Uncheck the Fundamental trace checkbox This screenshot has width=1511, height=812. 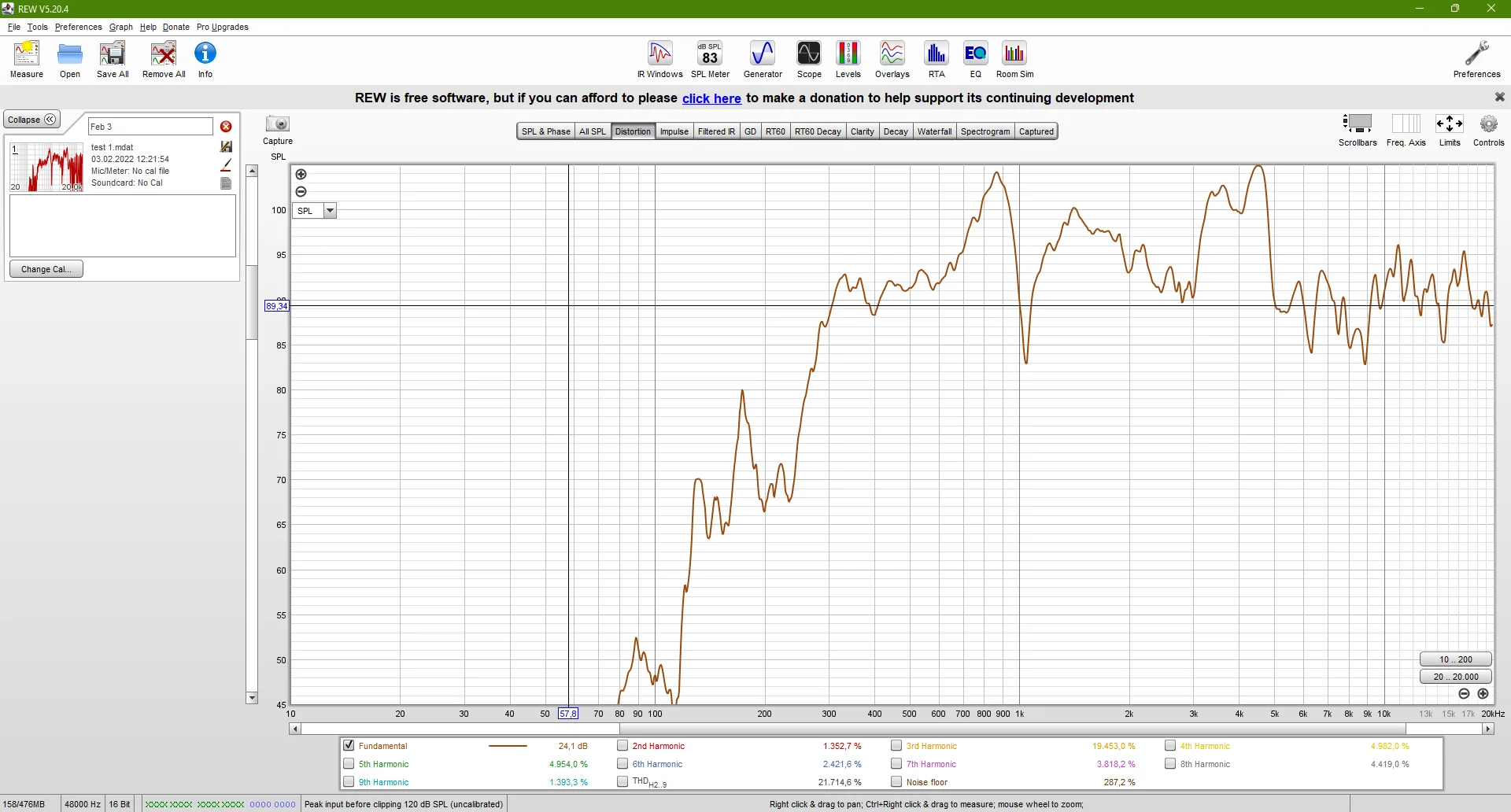(x=349, y=745)
